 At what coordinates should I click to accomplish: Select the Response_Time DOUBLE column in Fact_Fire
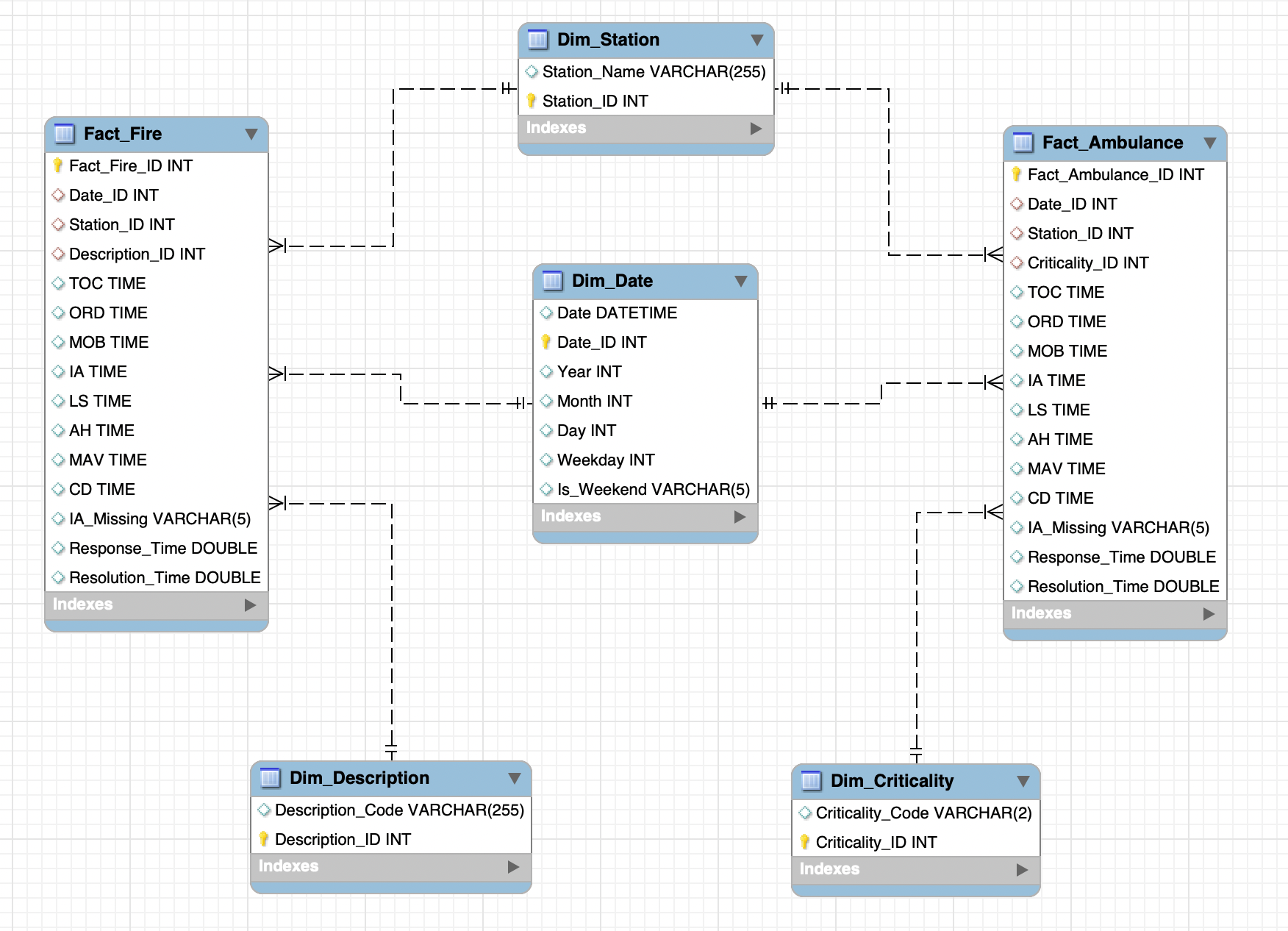coord(163,548)
